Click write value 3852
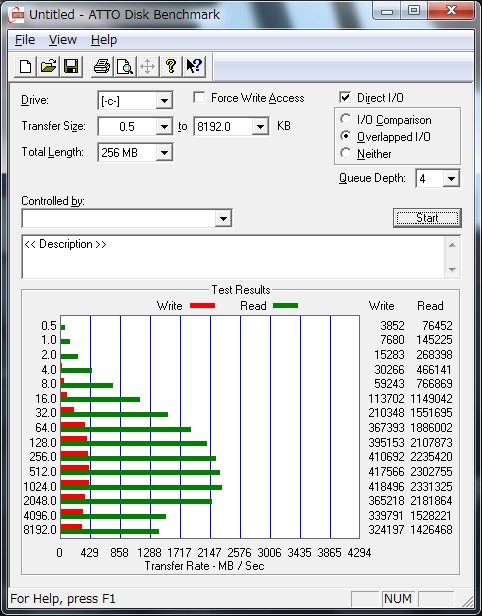The width and height of the screenshot is (482, 616). pyautogui.click(x=392, y=326)
